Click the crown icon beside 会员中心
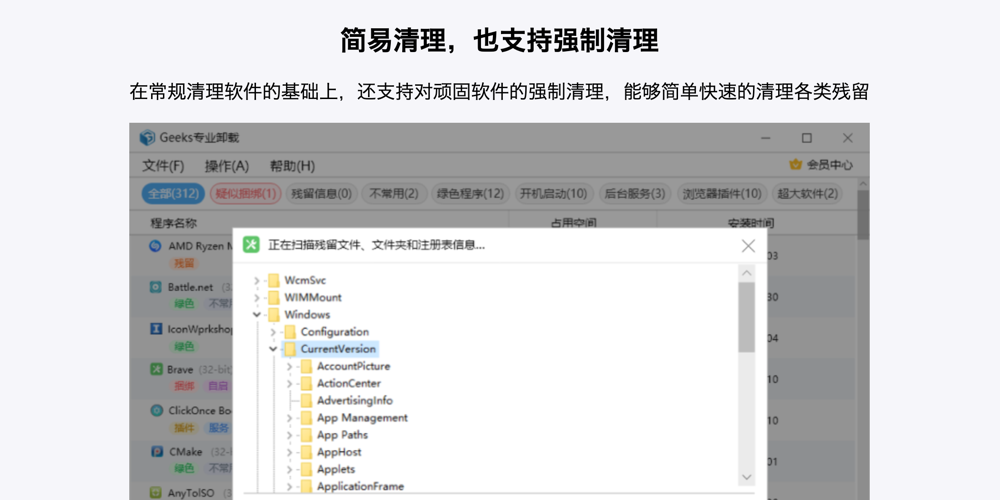 pyautogui.click(x=795, y=165)
